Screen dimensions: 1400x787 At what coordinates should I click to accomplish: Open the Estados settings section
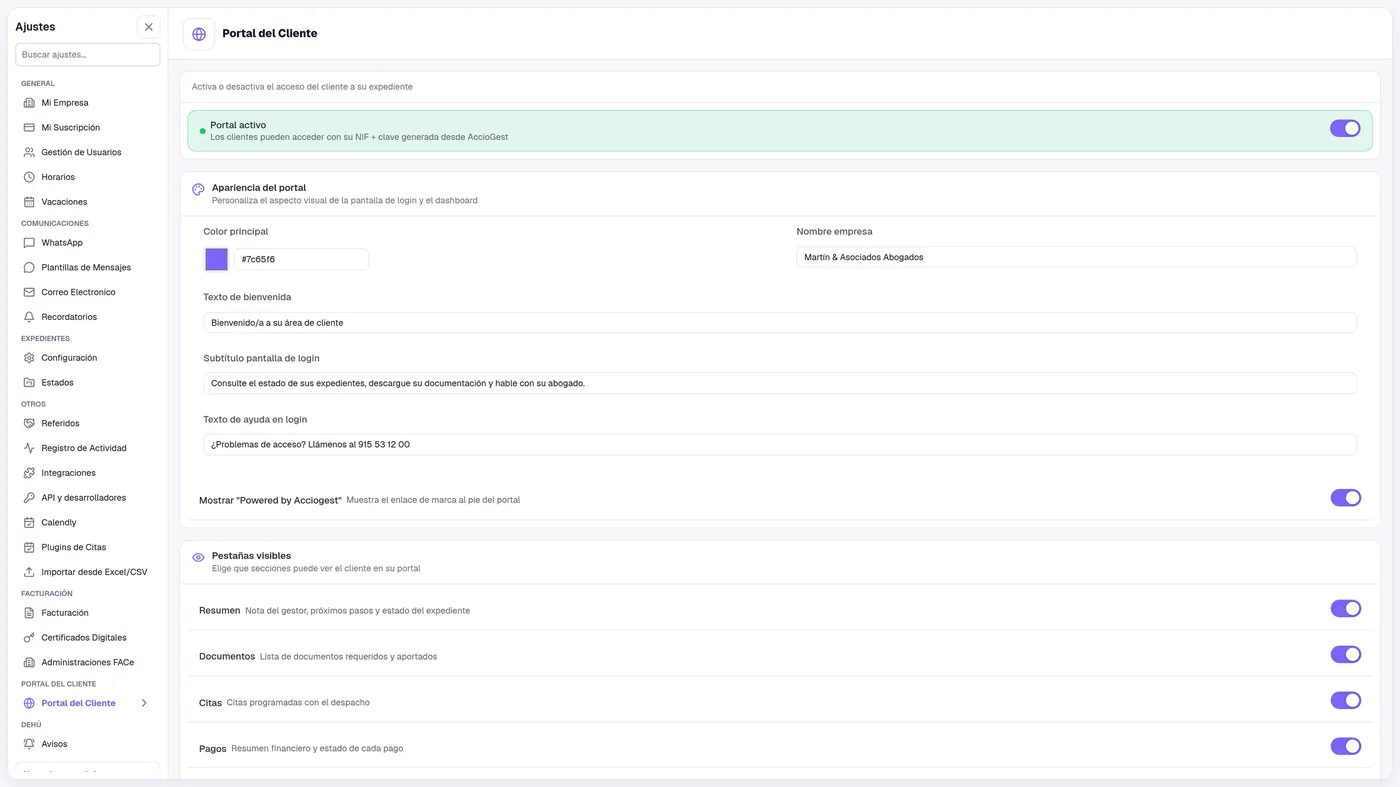click(x=57, y=383)
